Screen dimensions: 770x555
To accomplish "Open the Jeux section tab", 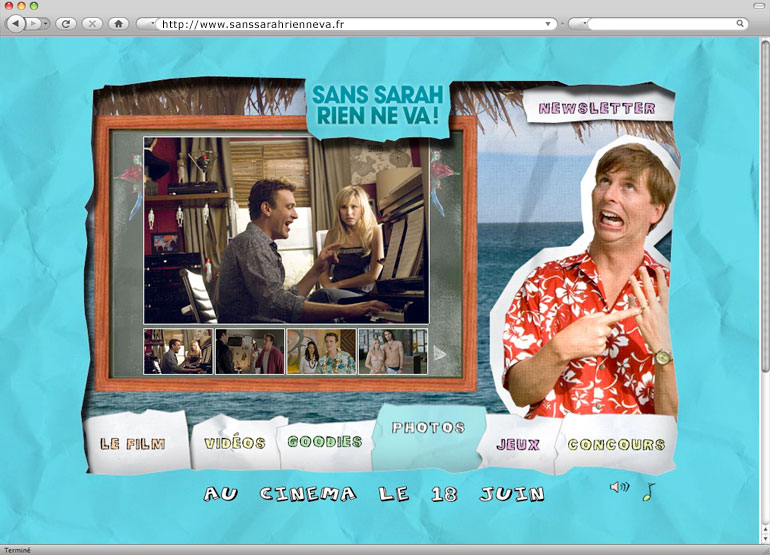I will click(518, 445).
